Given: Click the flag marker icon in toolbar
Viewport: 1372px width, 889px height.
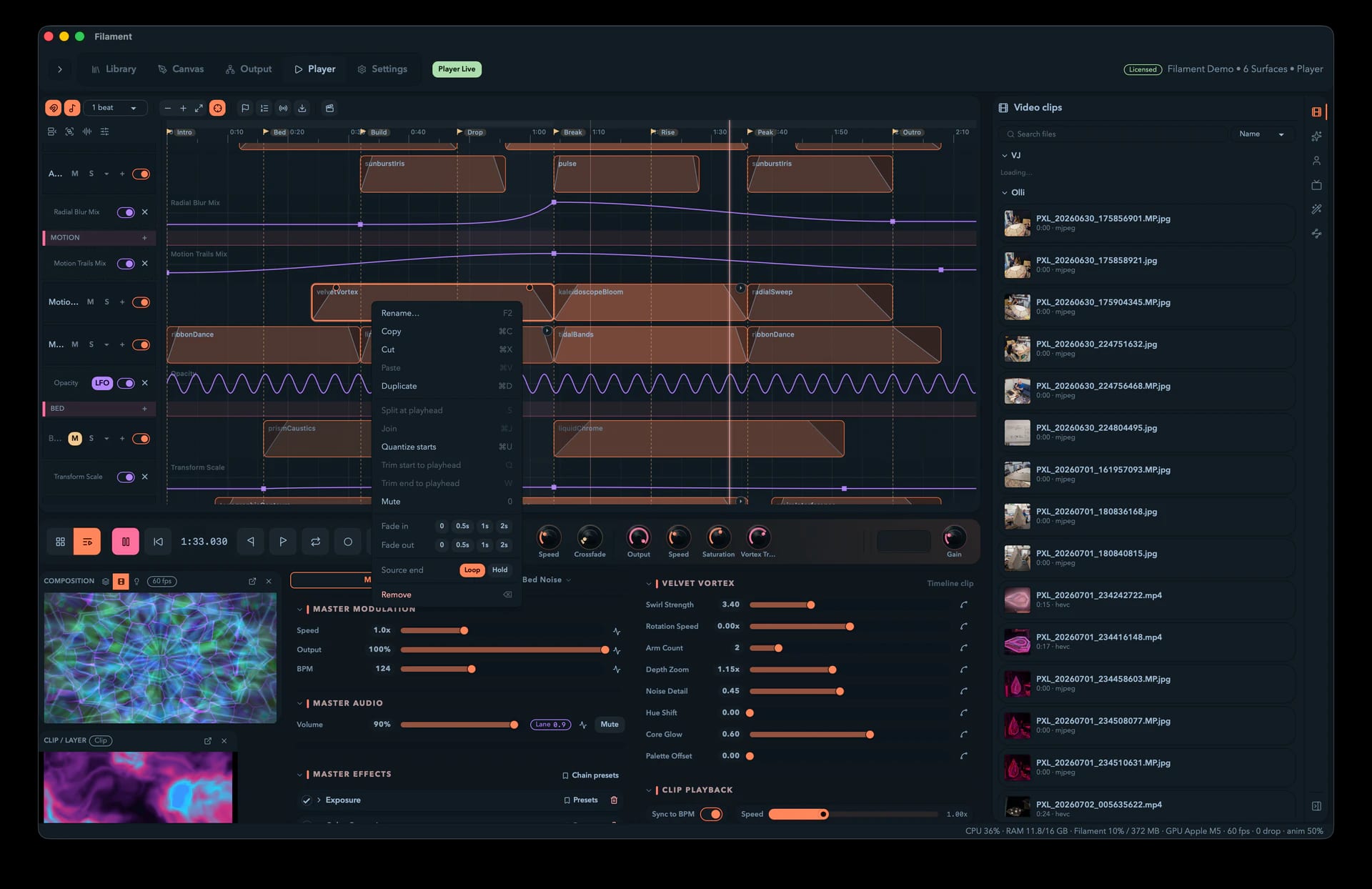Looking at the screenshot, I should (245, 109).
